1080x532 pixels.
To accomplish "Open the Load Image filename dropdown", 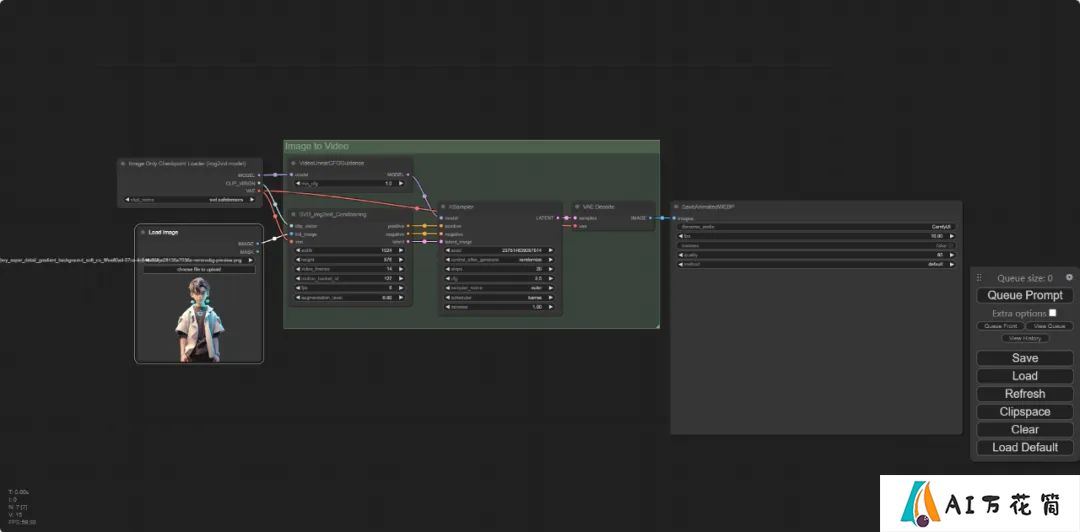I will (199, 260).
